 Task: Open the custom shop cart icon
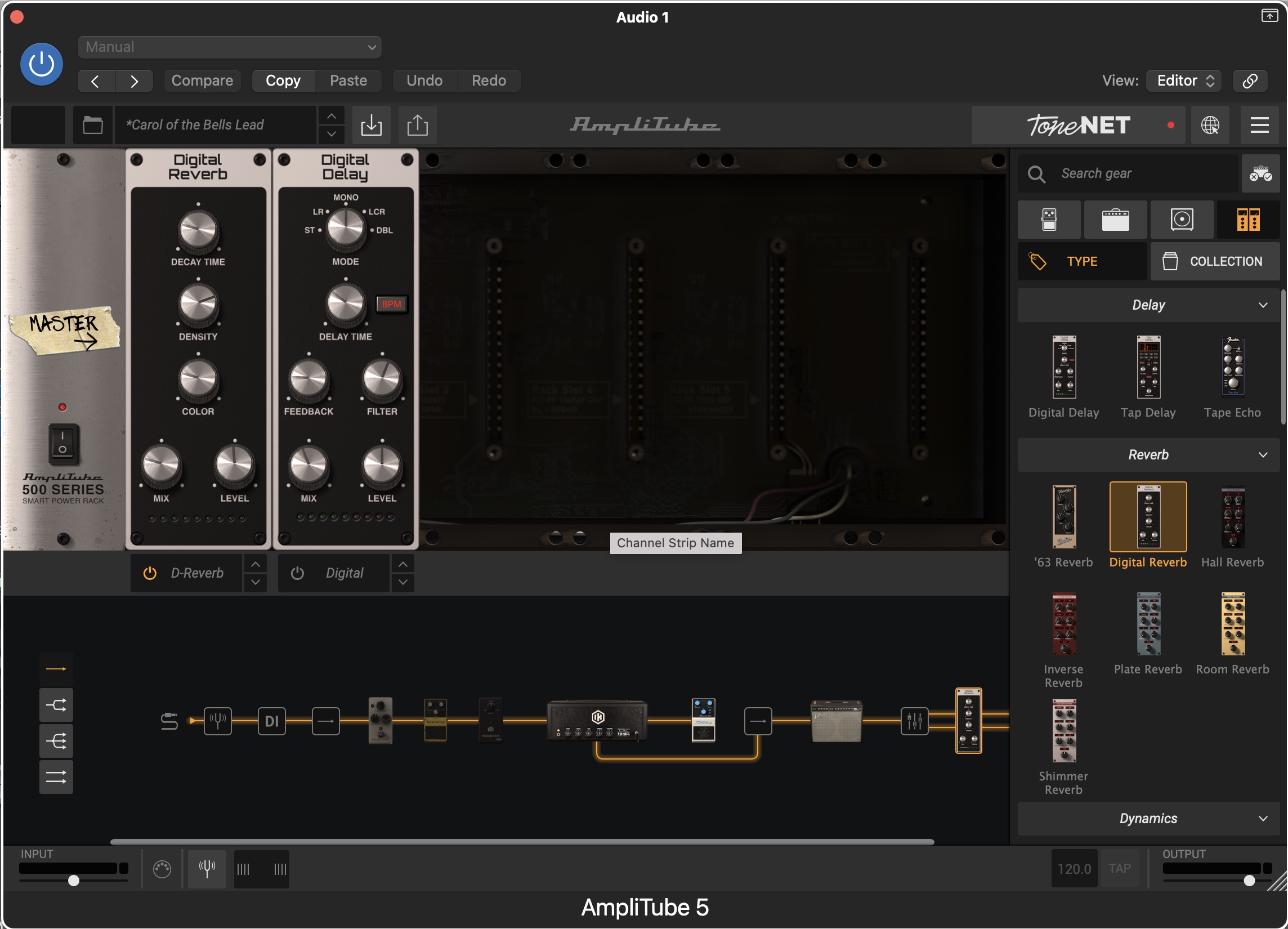click(1260, 174)
